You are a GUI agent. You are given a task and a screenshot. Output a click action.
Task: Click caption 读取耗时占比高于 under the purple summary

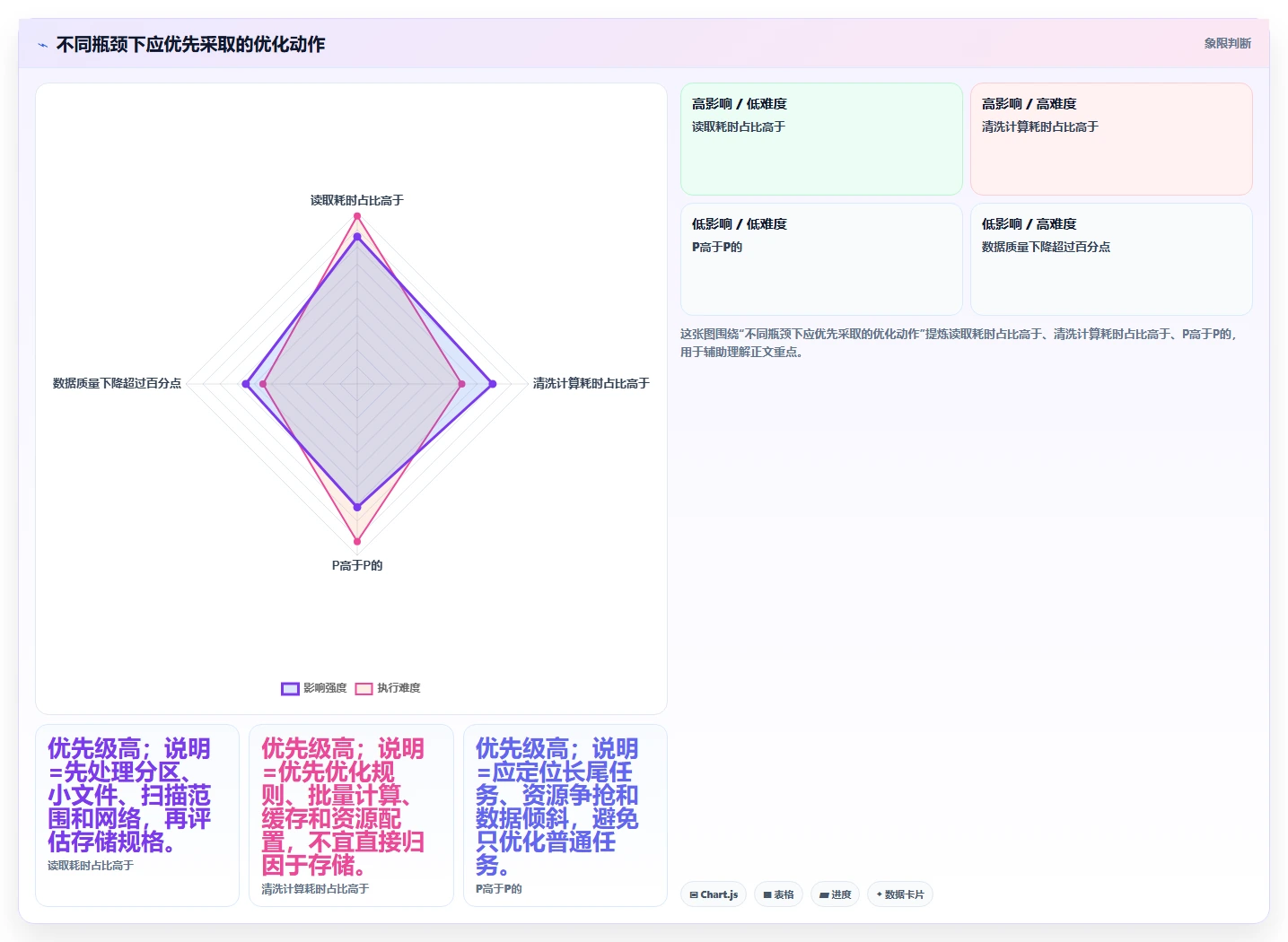(91, 866)
